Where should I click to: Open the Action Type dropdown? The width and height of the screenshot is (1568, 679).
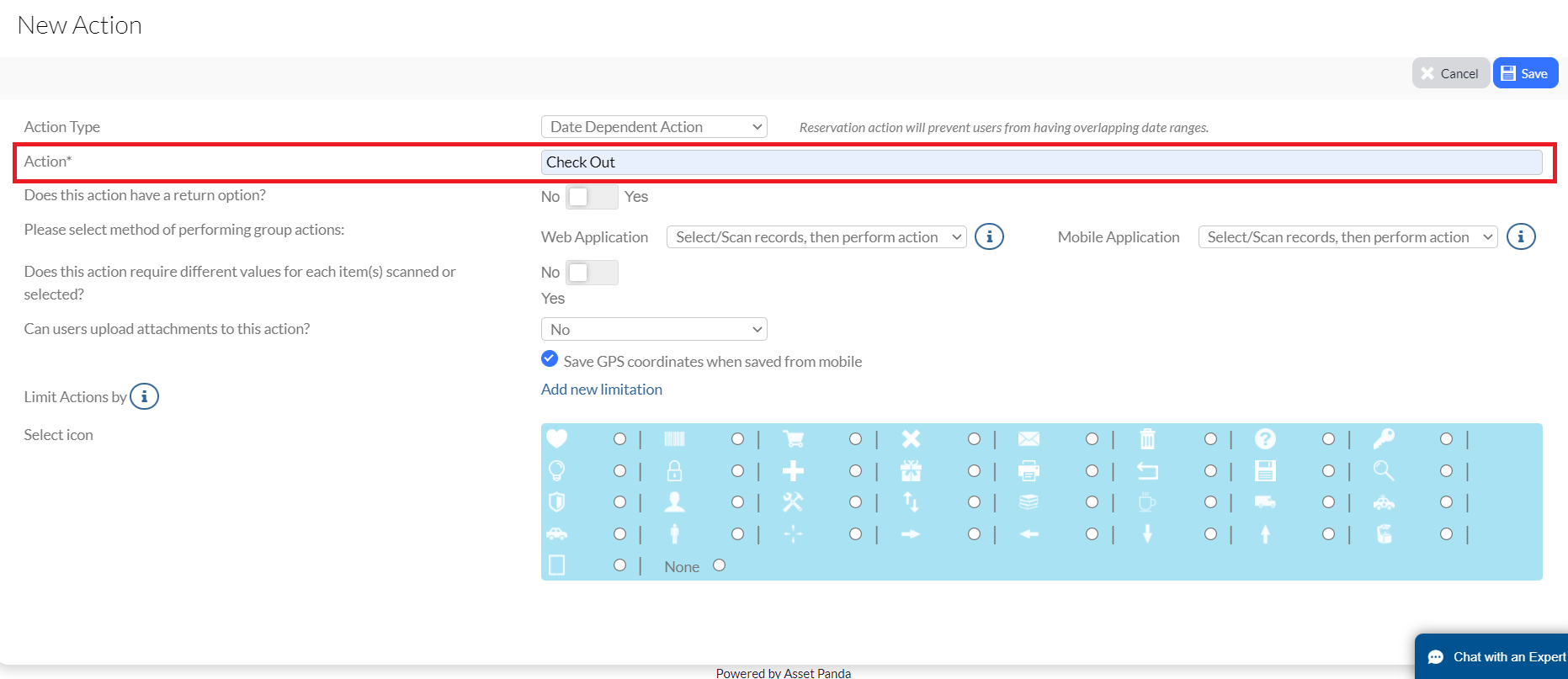pyautogui.click(x=654, y=126)
